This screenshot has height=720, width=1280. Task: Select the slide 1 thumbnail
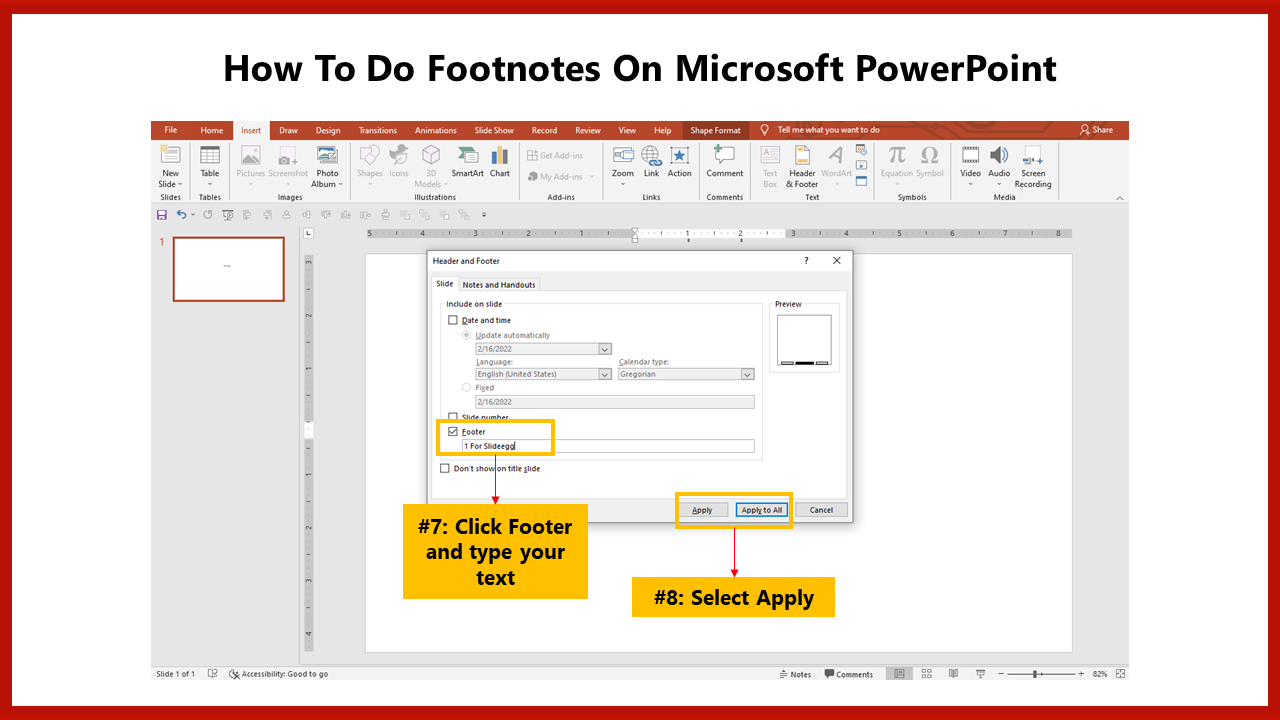pos(229,269)
